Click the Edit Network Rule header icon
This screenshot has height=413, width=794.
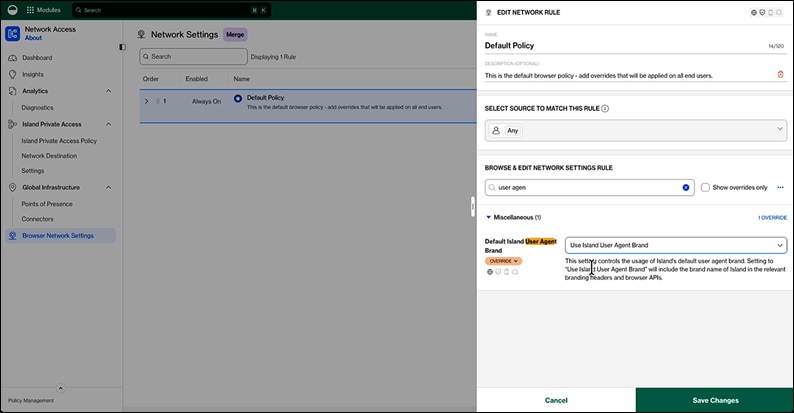[x=489, y=13]
